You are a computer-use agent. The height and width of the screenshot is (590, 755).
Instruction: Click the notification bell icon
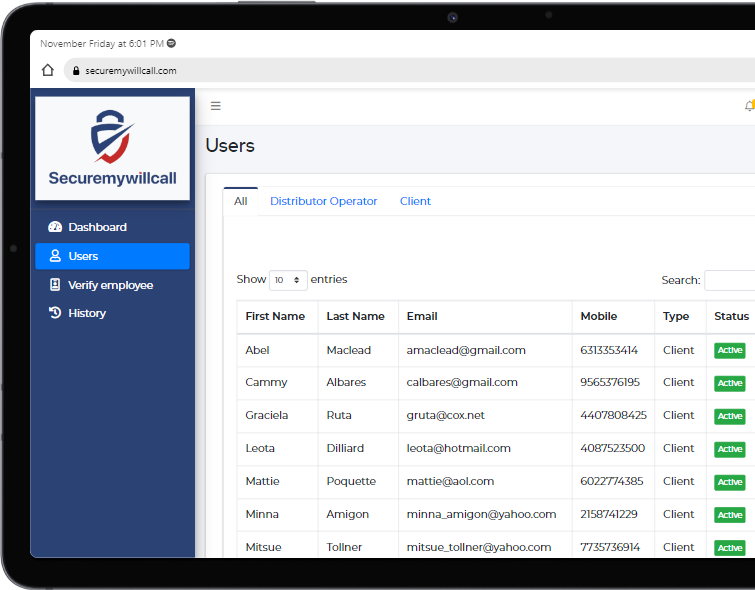749,106
